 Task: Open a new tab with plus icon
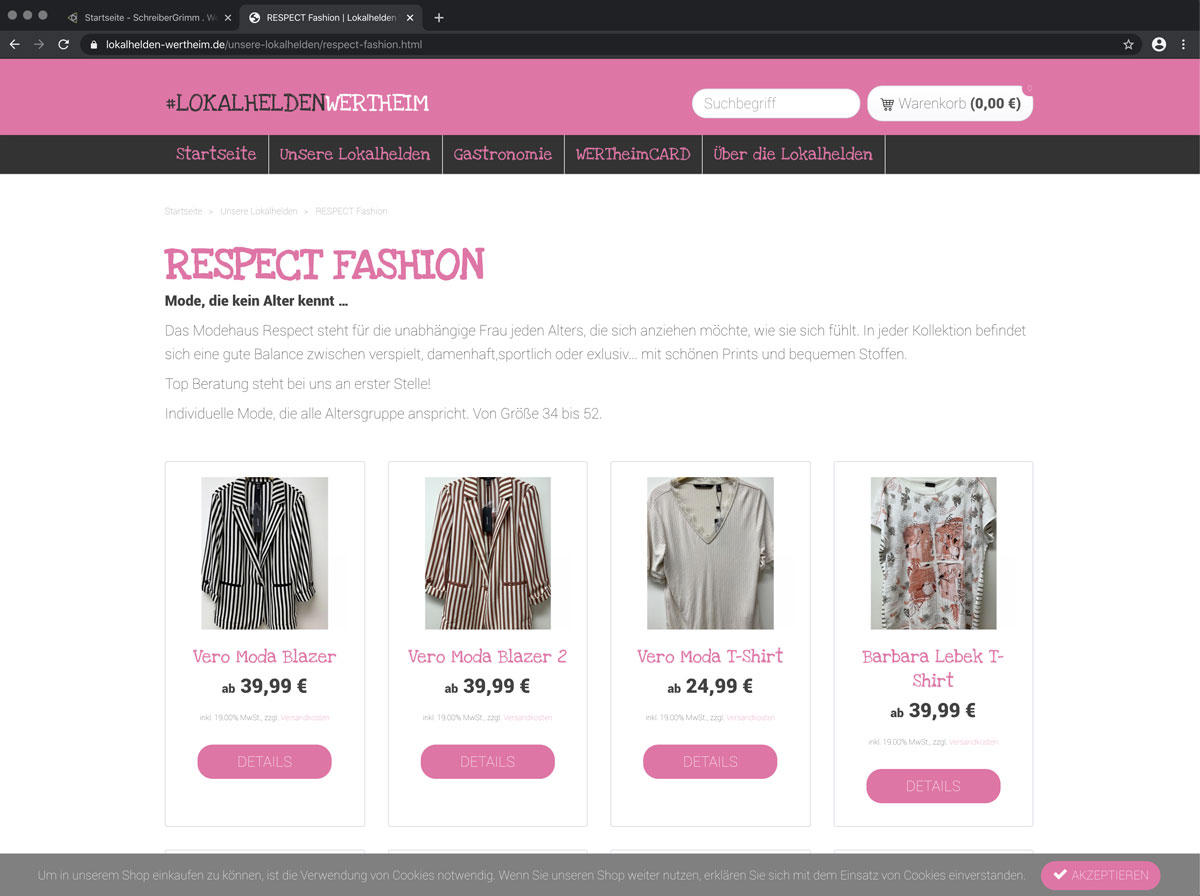pyautogui.click(x=439, y=17)
